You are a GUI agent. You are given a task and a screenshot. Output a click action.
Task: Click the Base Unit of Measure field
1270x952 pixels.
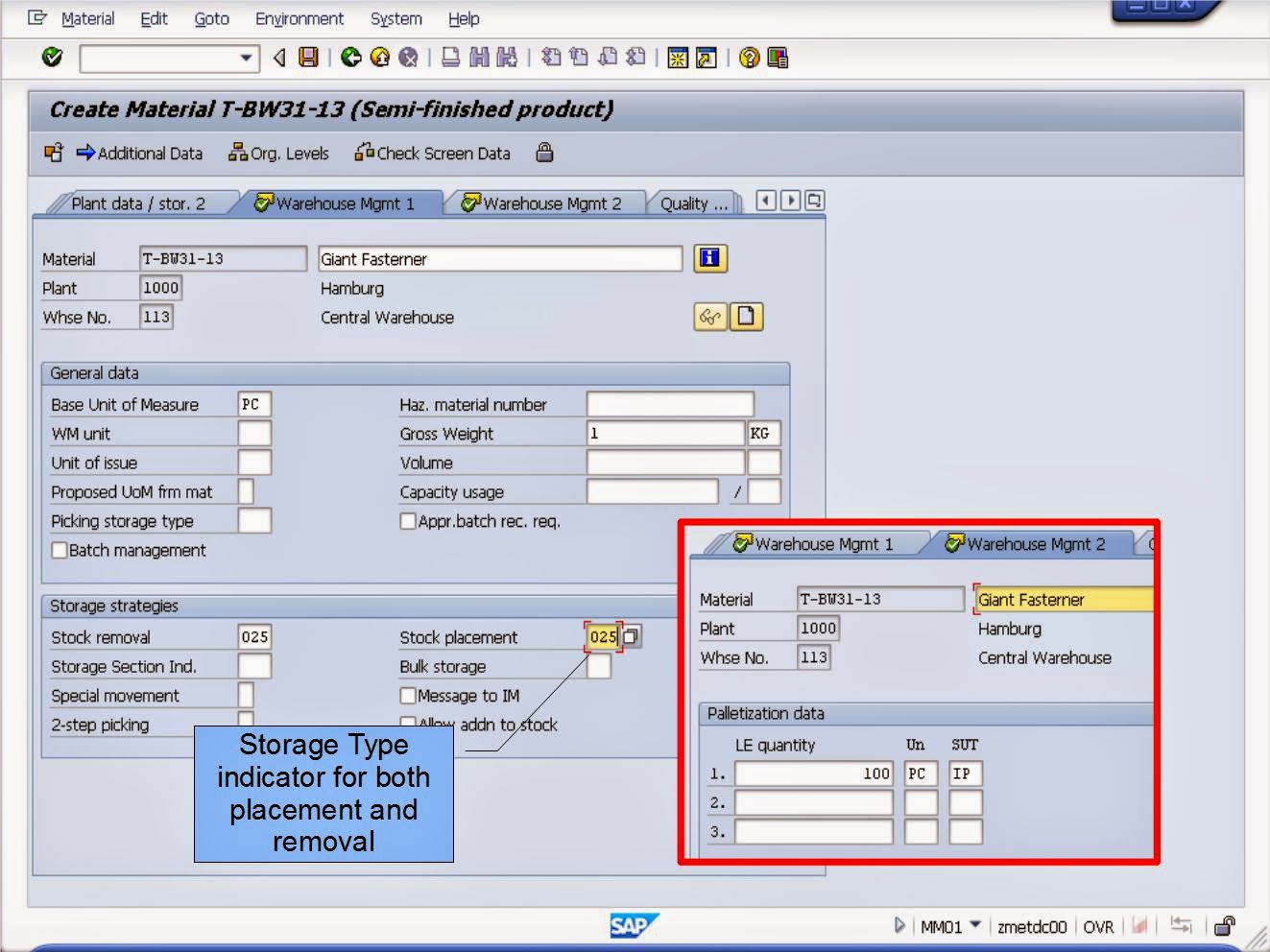[254, 404]
